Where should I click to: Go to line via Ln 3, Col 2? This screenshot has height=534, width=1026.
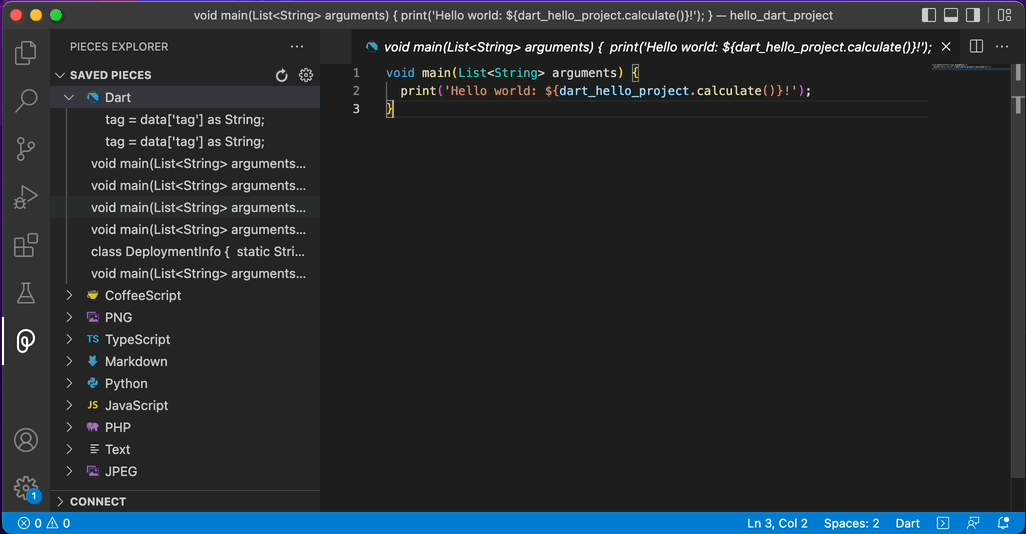pos(777,524)
